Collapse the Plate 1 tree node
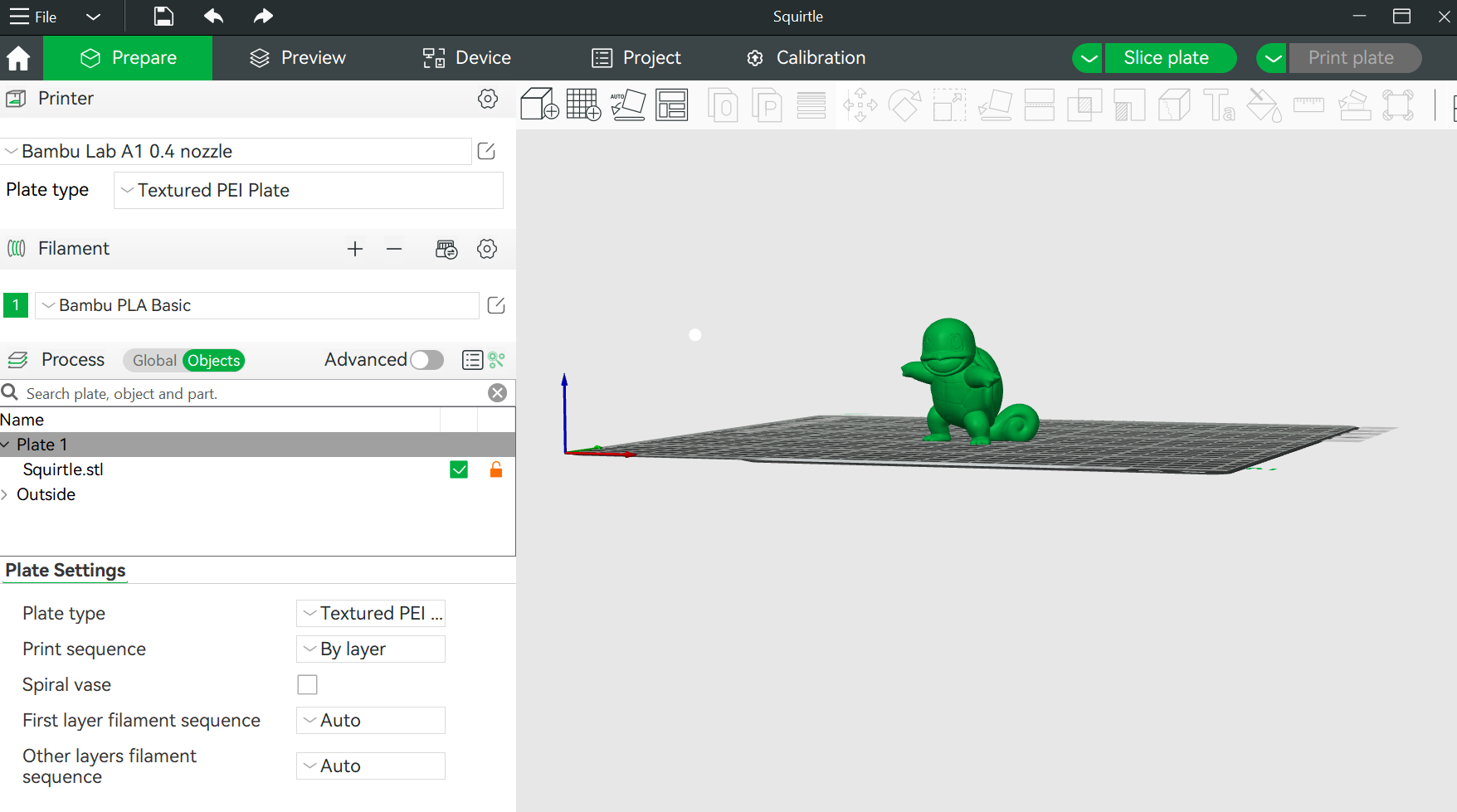The image size is (1457, 812). [x=6, y=445]
